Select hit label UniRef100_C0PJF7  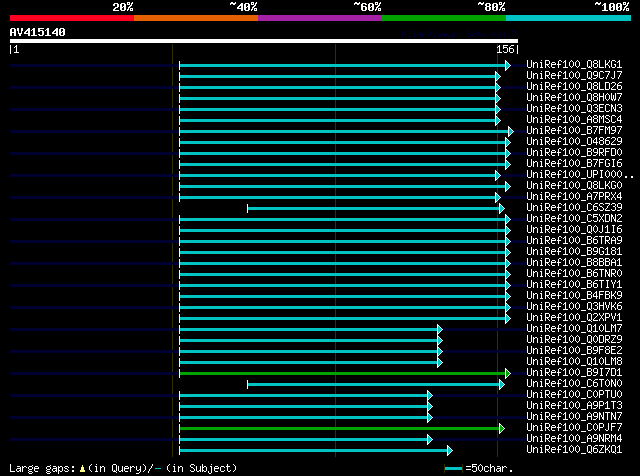574,428
